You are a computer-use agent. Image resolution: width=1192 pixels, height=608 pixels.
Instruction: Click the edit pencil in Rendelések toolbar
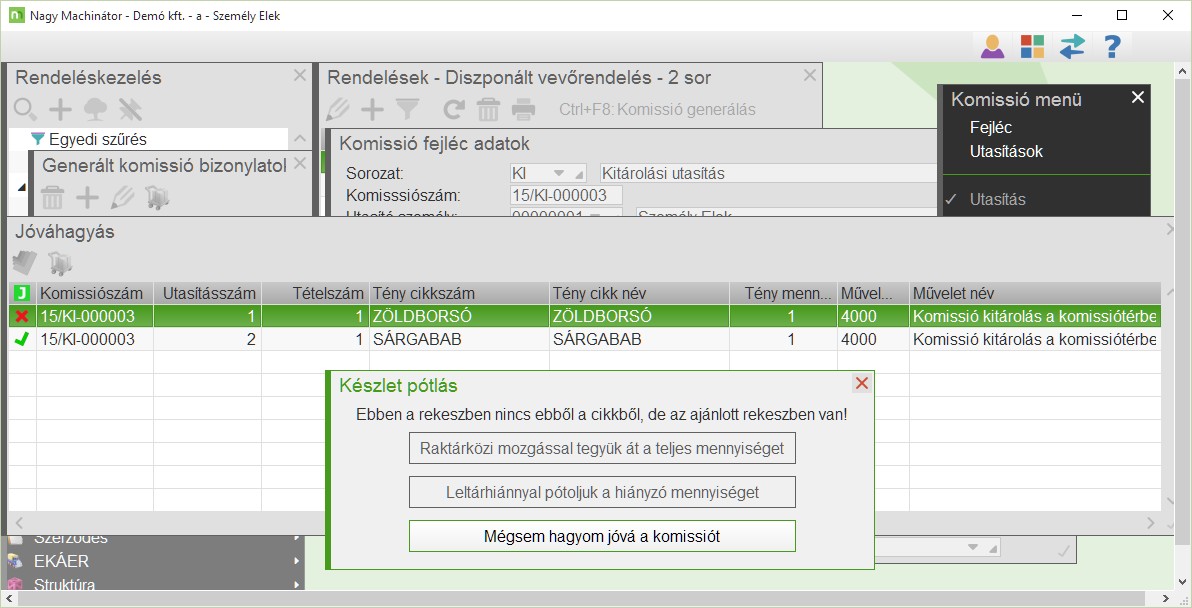pyautogui.click(x=338, y=109)
